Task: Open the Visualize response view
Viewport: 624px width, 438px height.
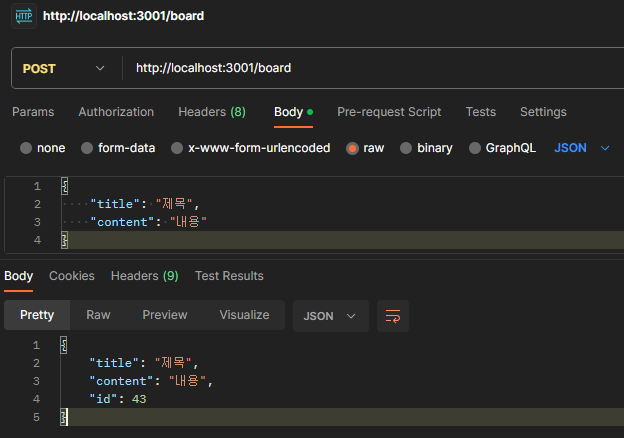Action: [244, 315]
